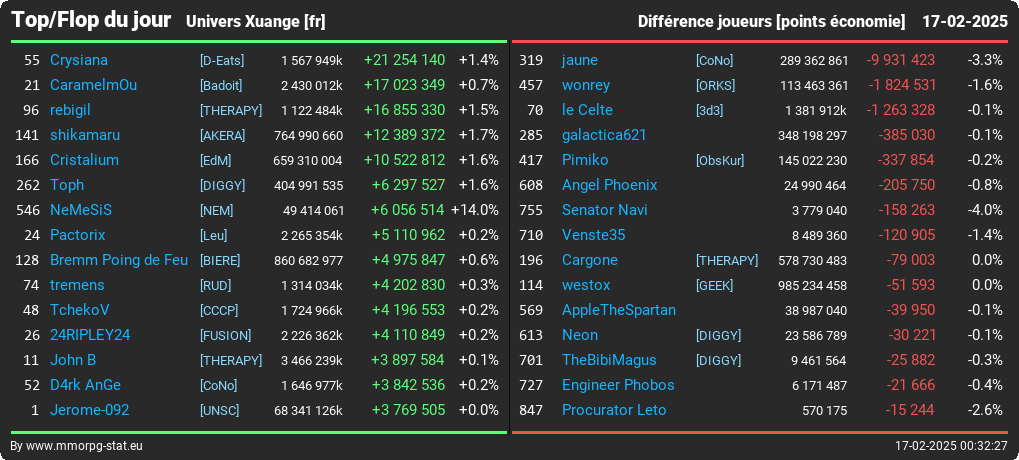The width and height of the screenshot is (1019, 460).
Task: Click CoNo tag in jaune row
Action: tap(715, 60)
